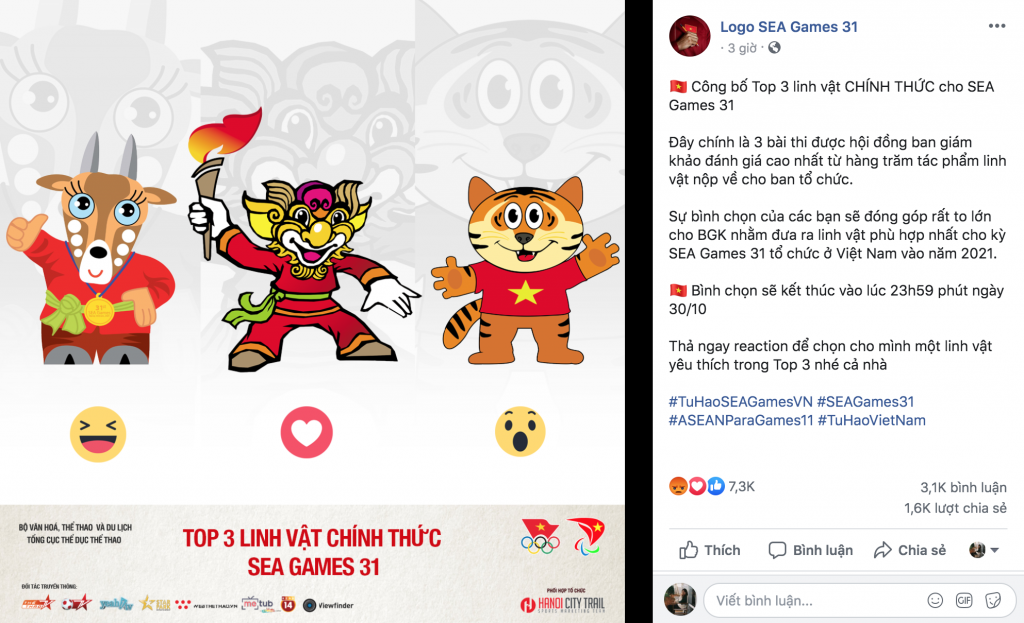Open hashtag #ASEANParaGames11

[x=741, y=420]
